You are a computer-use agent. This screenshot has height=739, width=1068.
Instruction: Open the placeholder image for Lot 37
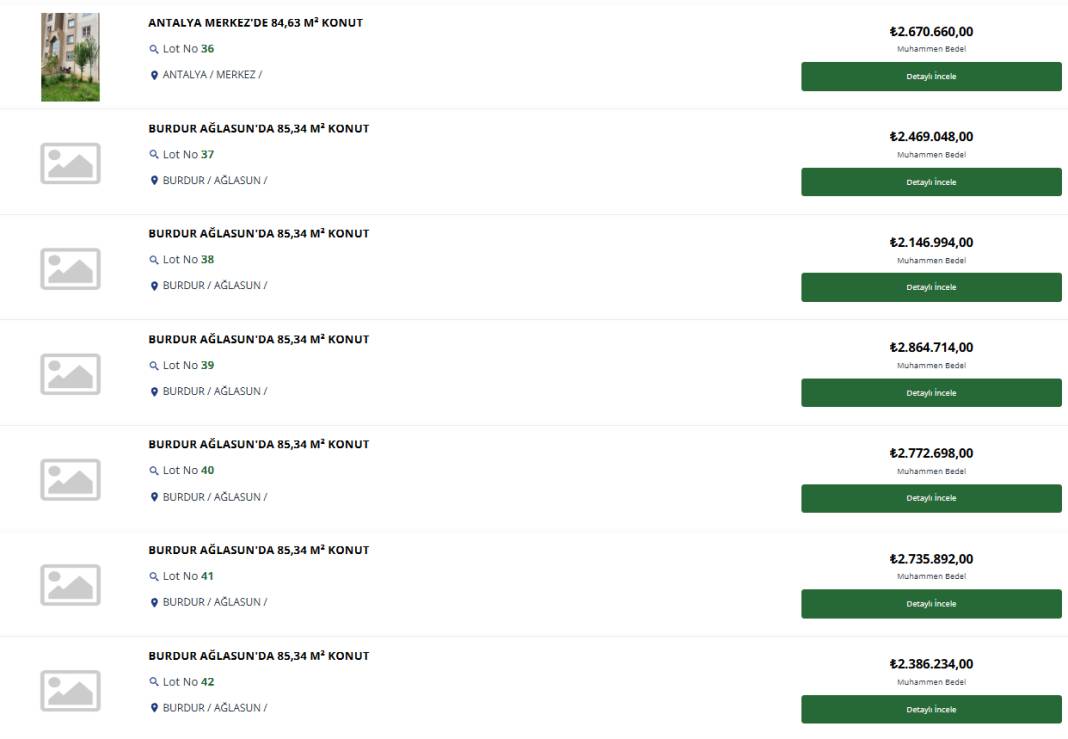click(x=70, y=163)
